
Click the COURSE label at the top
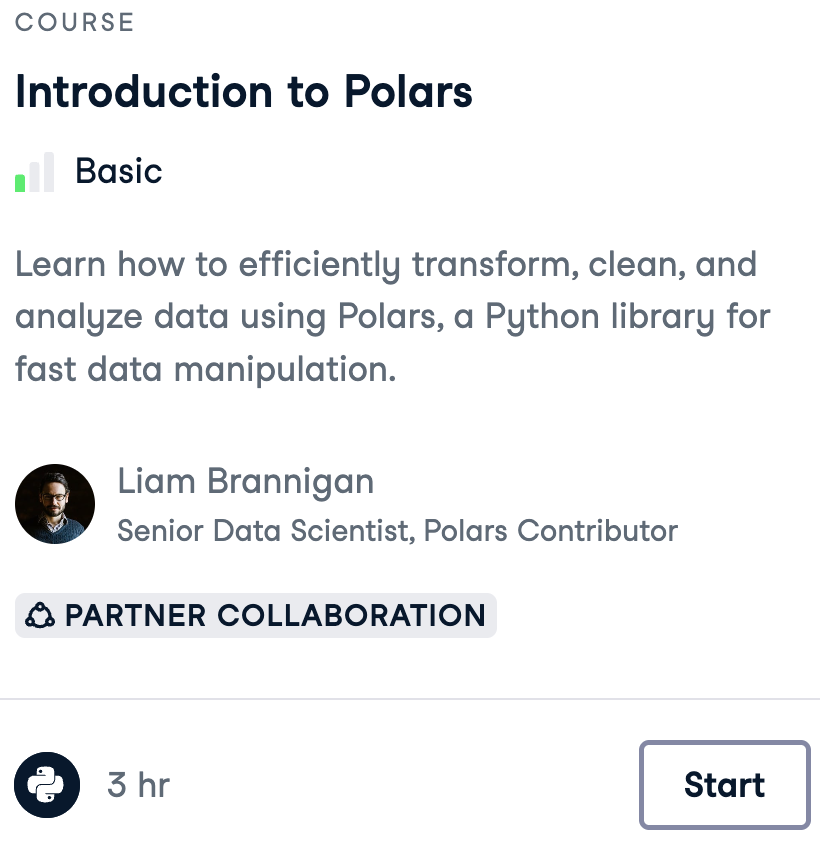pyautogui.click(x=74, y=22)
